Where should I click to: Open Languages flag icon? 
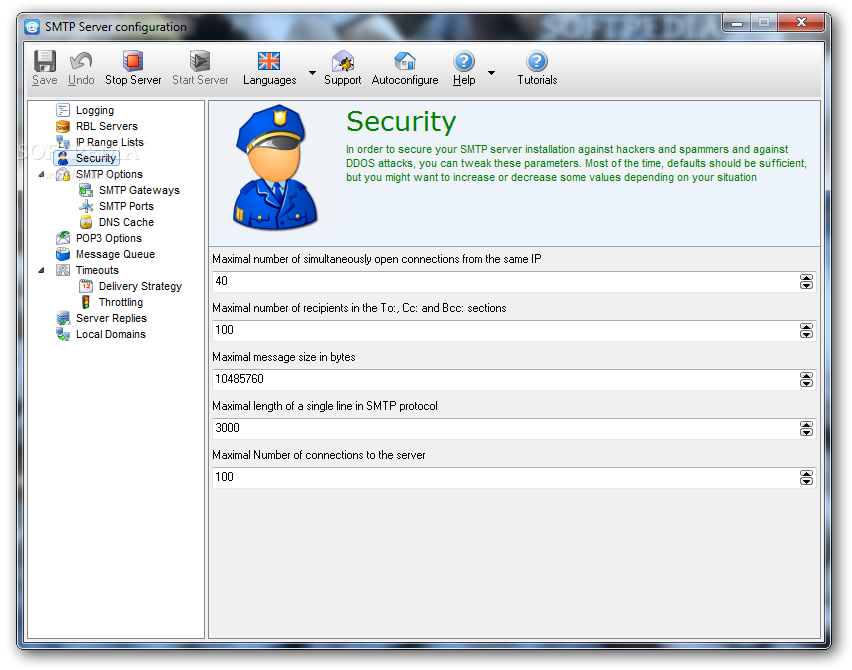click(x=269, y=61)
